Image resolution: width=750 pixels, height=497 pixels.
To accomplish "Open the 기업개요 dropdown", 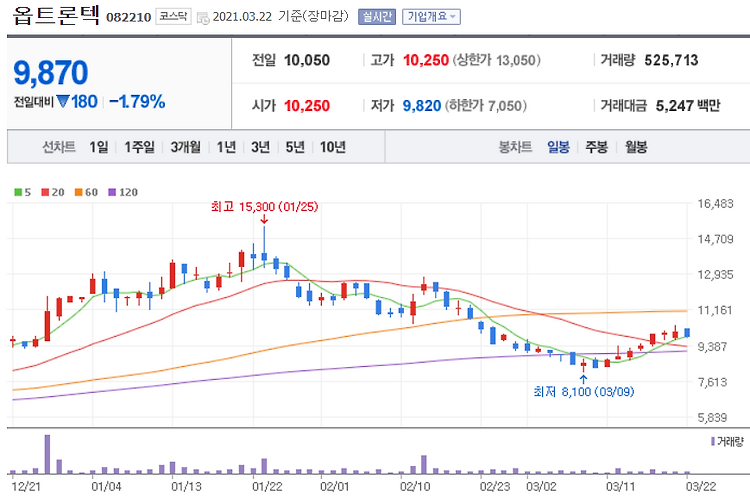I will pyautogui.click(x=431, y=17).
